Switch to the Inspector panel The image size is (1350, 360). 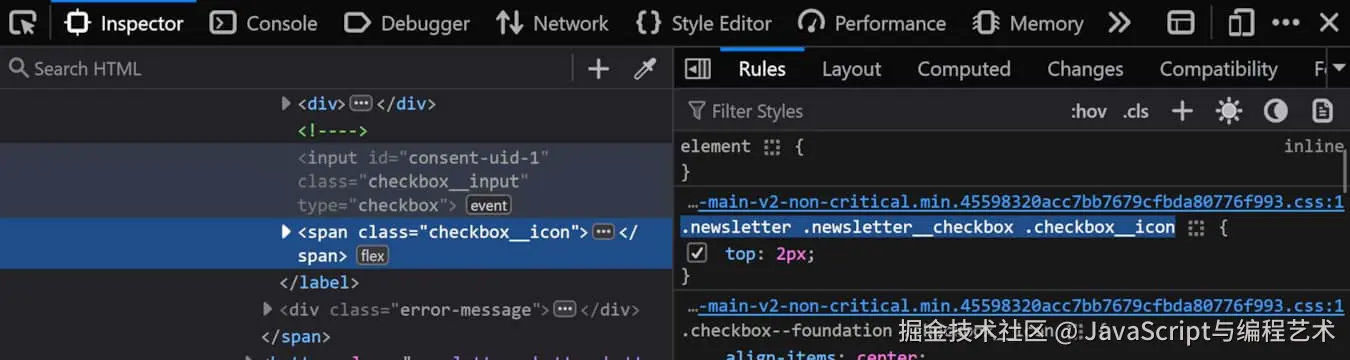[x=125, y=23]
